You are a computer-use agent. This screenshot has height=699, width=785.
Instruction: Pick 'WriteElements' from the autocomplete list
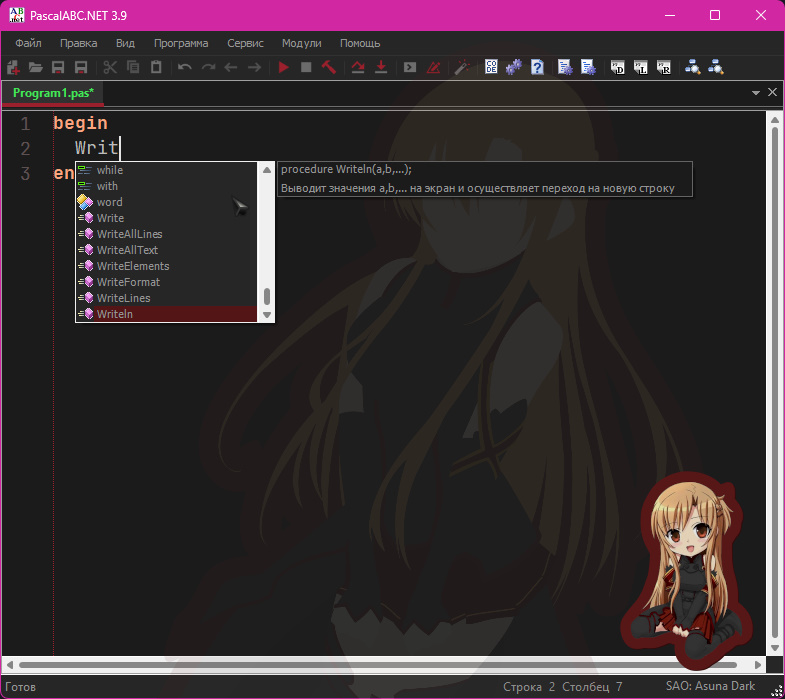tap(166, 266)
